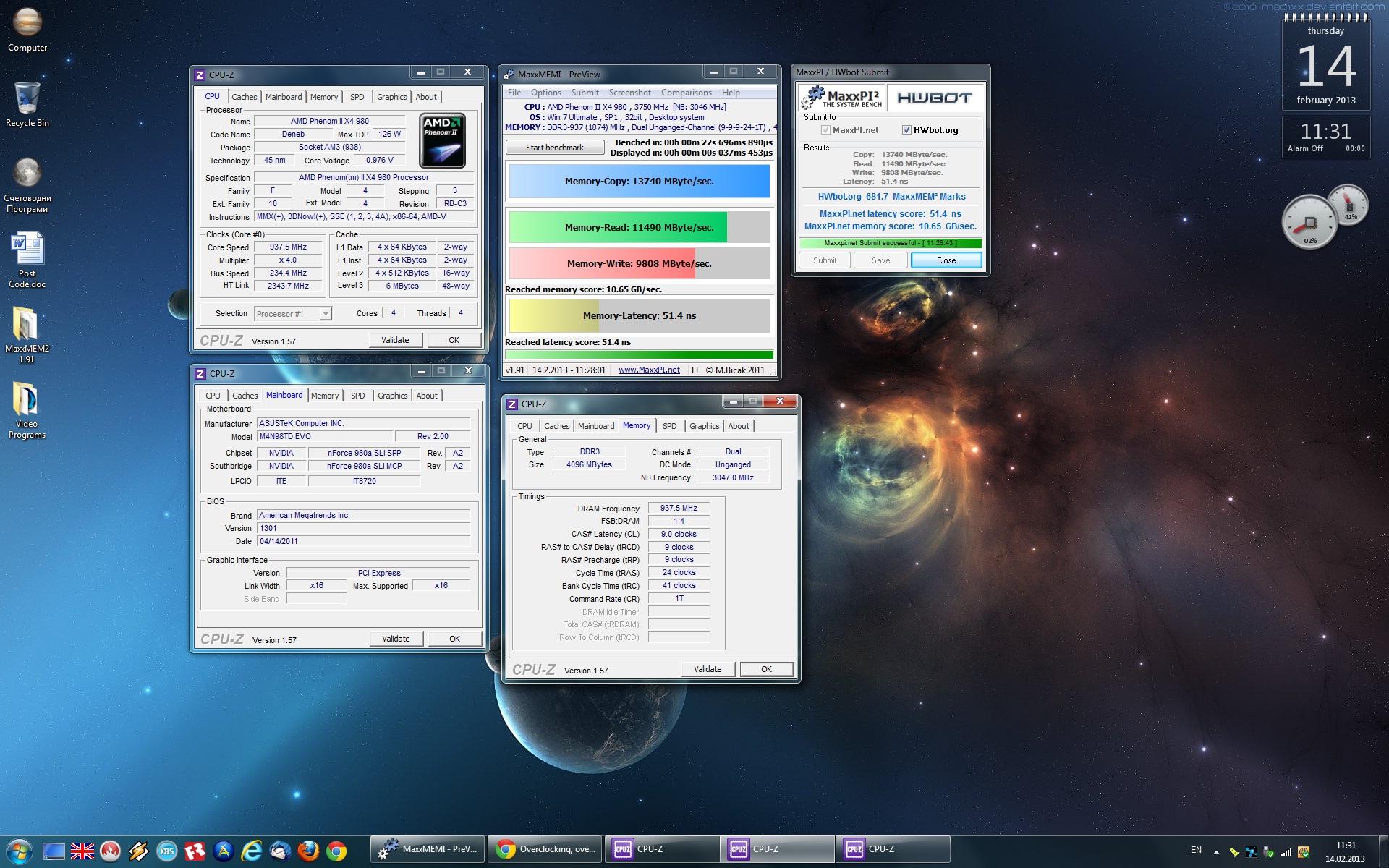This screenshot has height=868, width=1389.
Task: Switch to MaxxMEMI - PreView taskbar button
Action: 428,849
